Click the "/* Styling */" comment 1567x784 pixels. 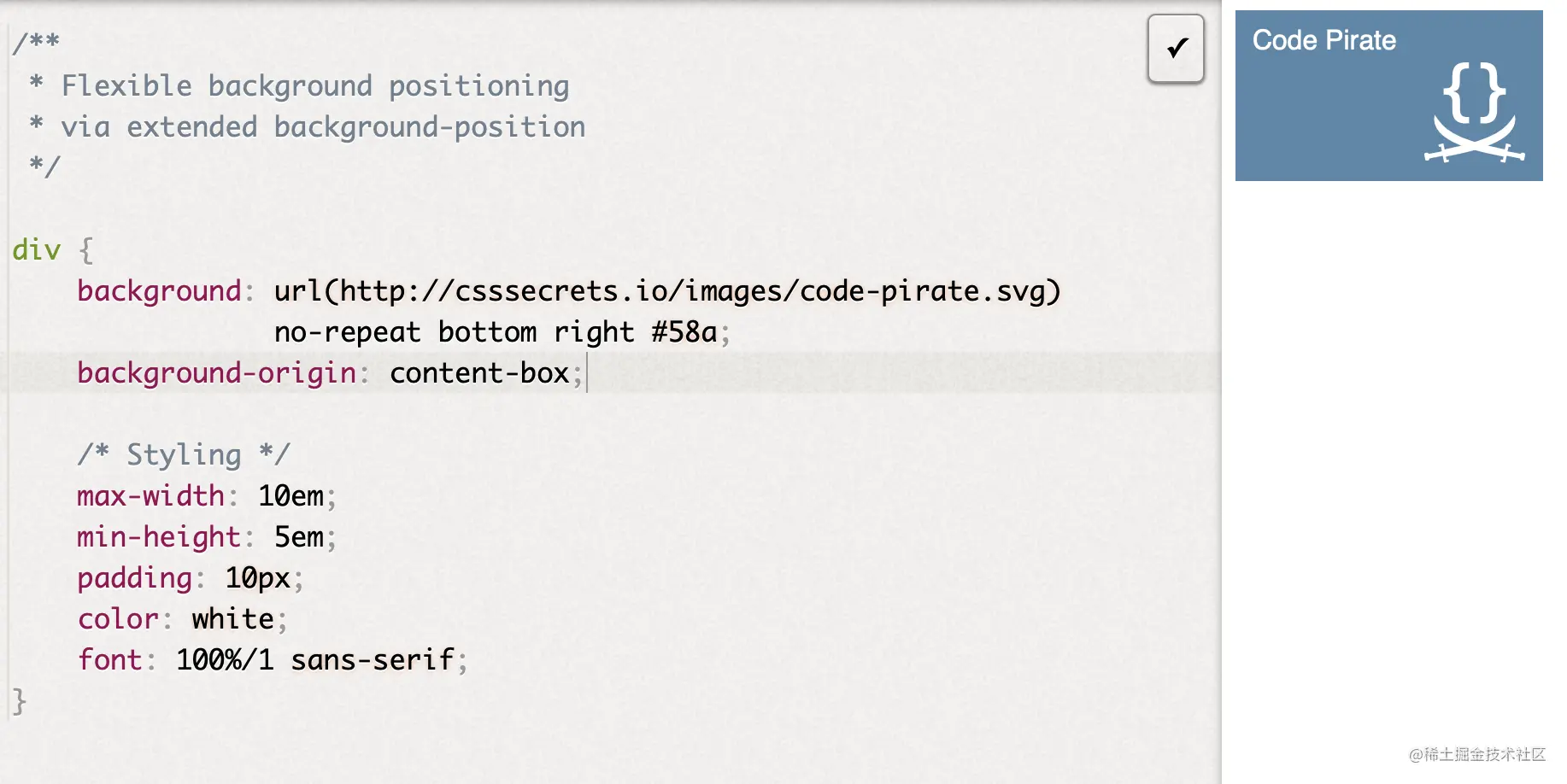pyautogui.click(x=184, y=455)
